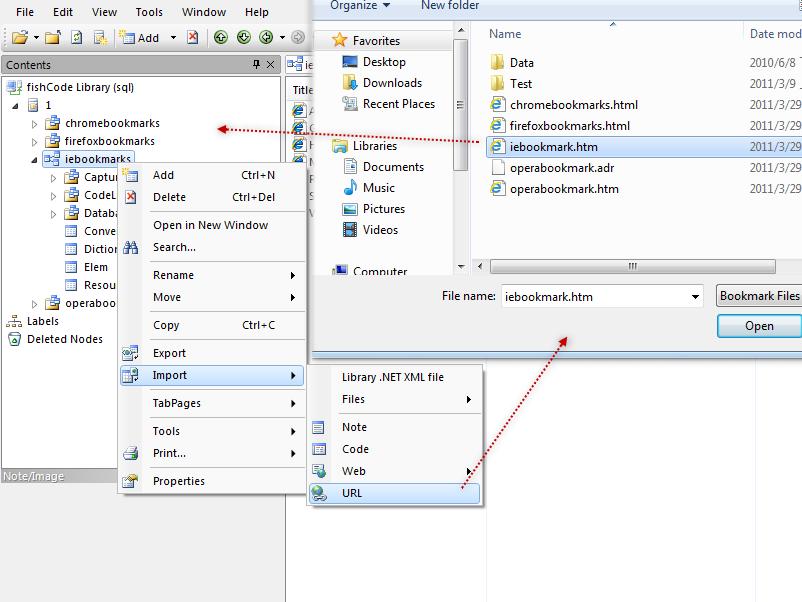Click New folder in file dialog
The image size is (802, 602).
(x=450, y=6)
